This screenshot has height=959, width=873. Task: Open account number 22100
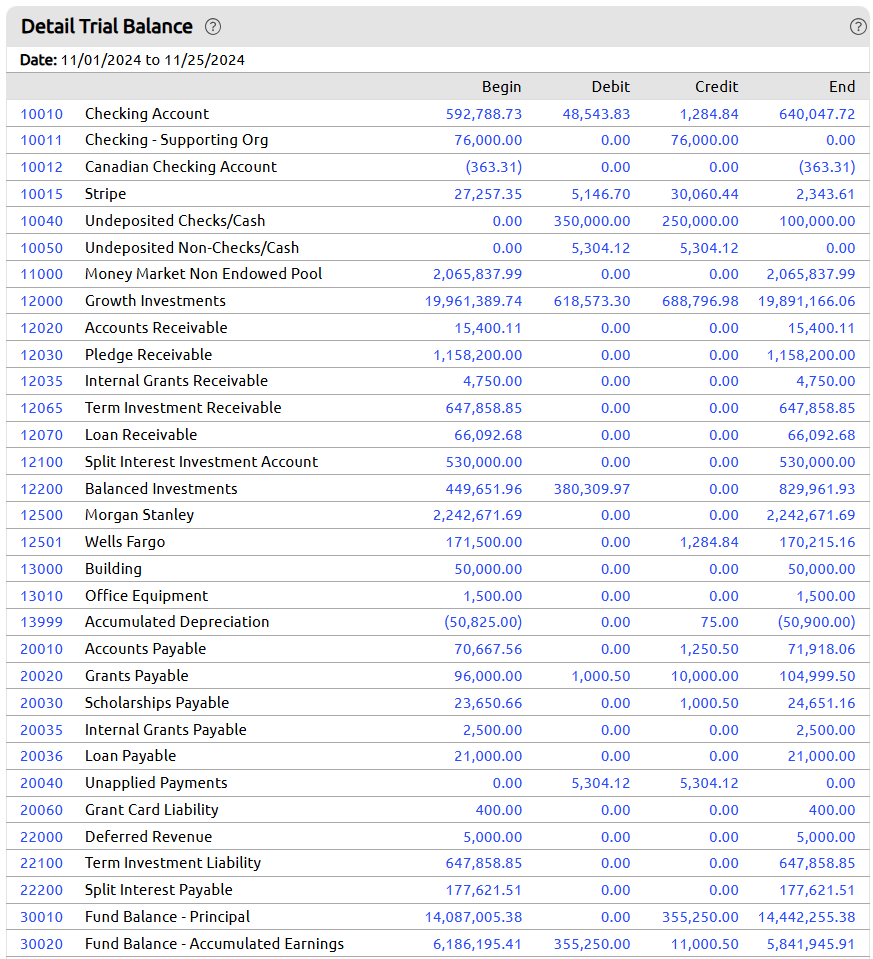42,864
